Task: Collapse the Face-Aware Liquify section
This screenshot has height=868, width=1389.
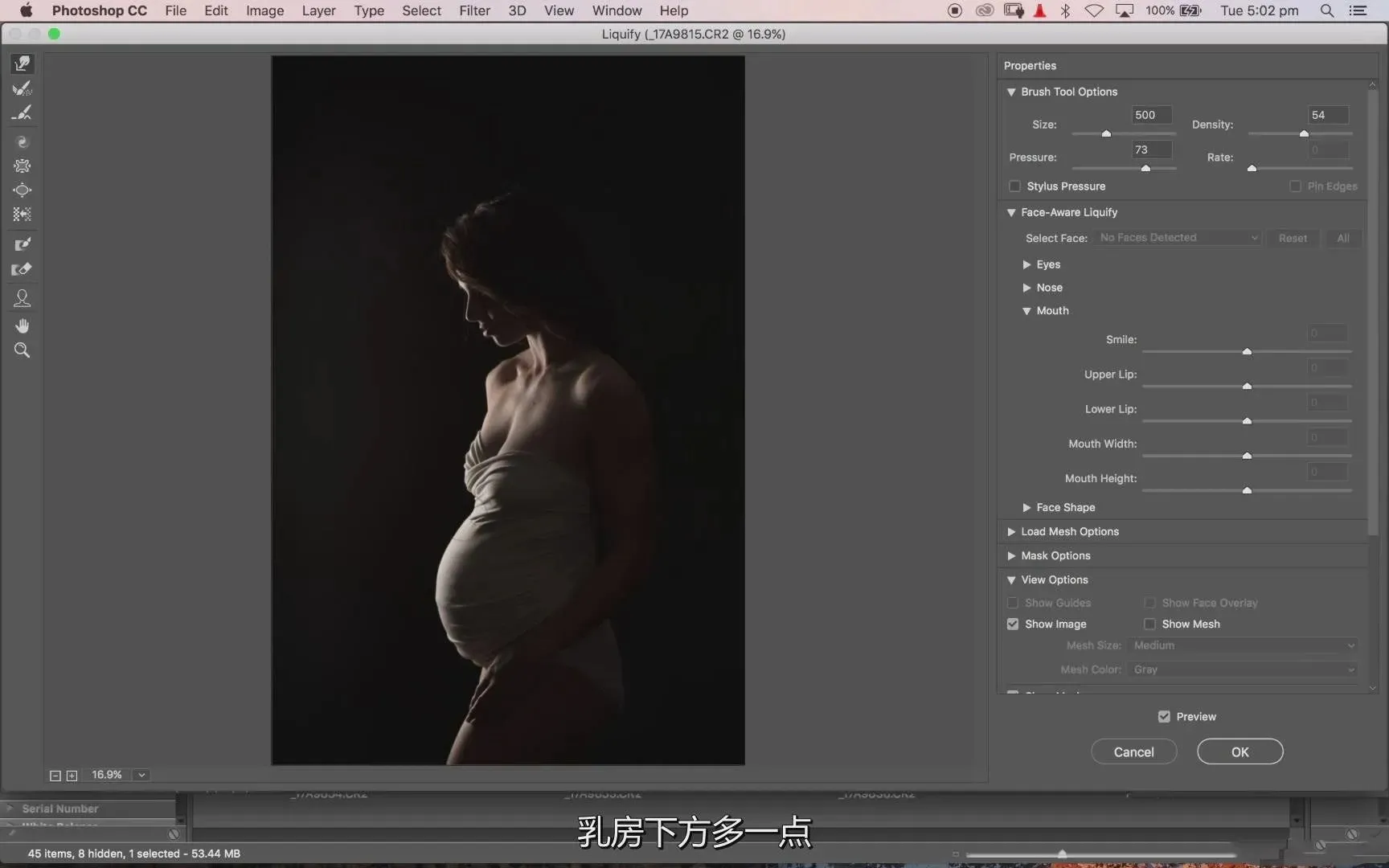Action: tap(1011, 213)
